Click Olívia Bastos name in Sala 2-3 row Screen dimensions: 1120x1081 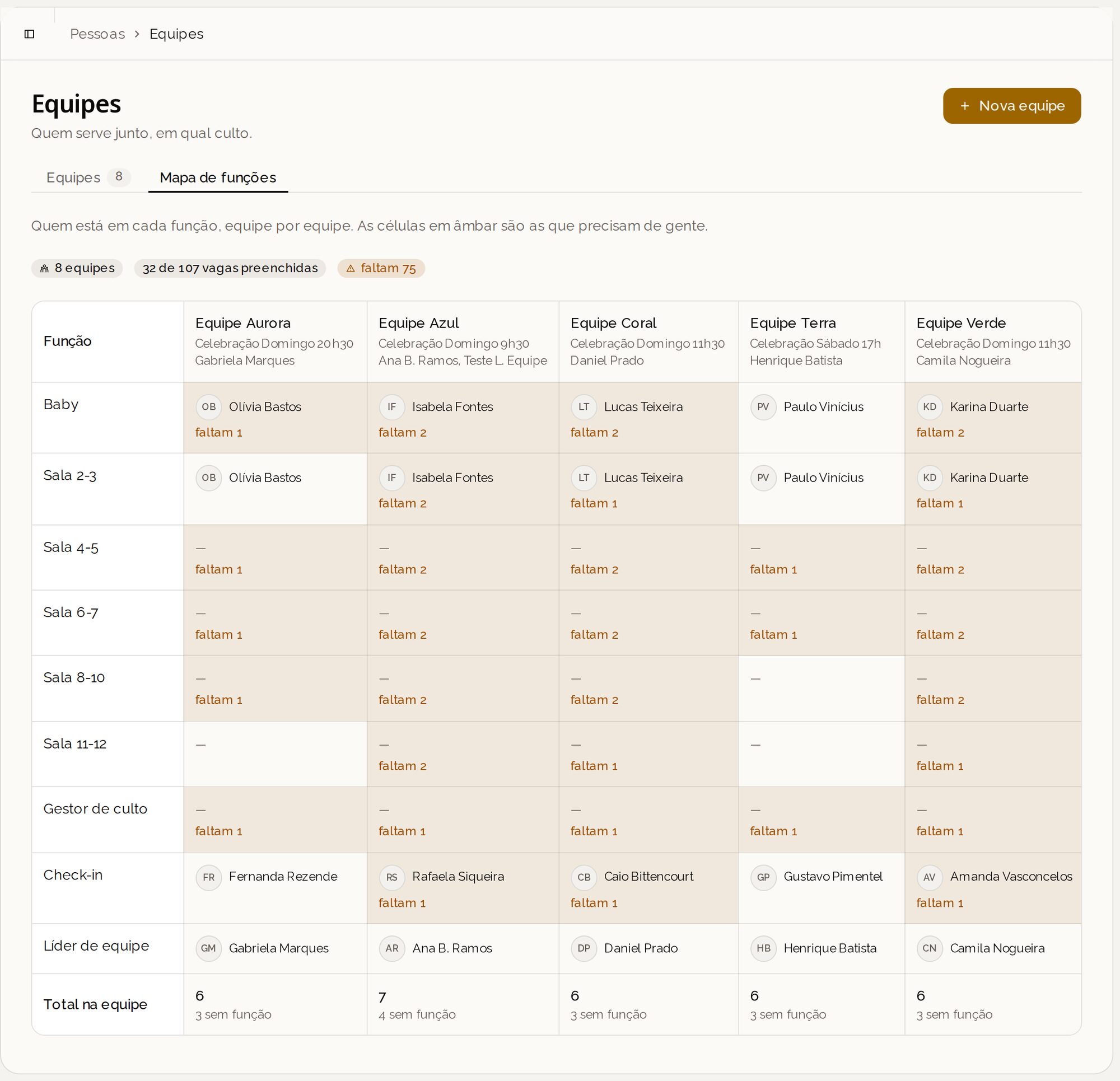265,478
